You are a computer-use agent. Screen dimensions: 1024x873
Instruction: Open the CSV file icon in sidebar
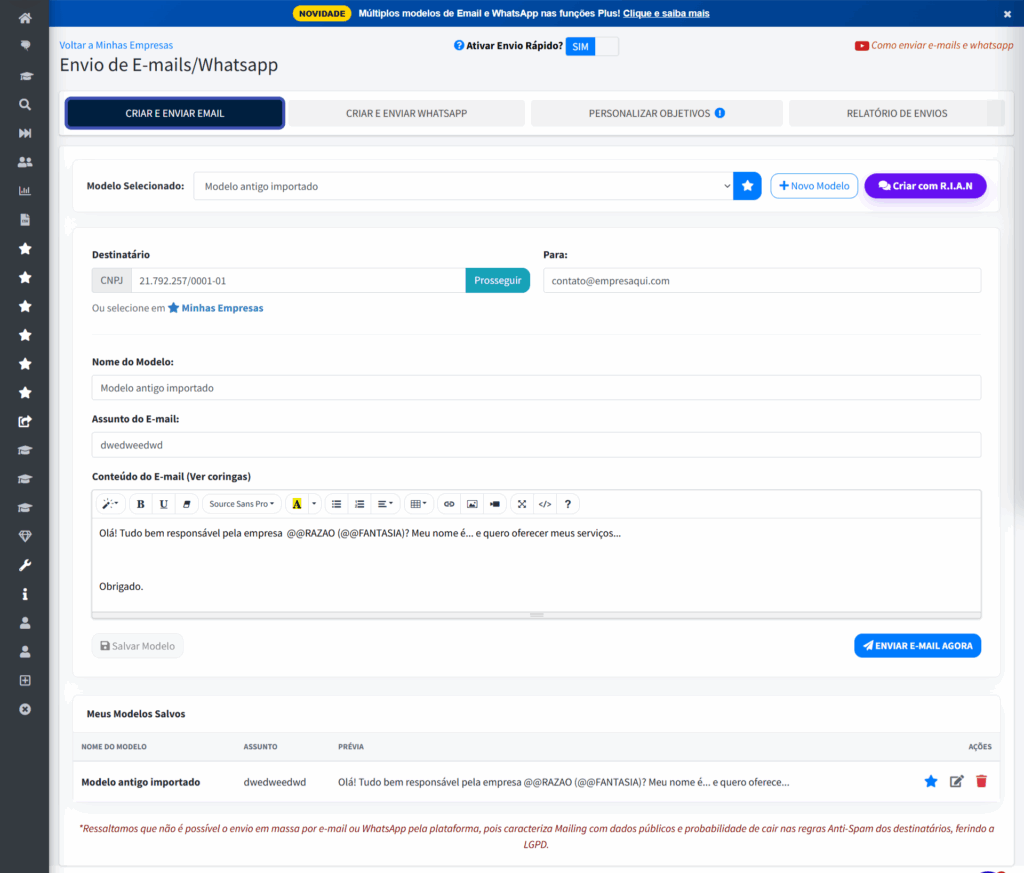25,219
